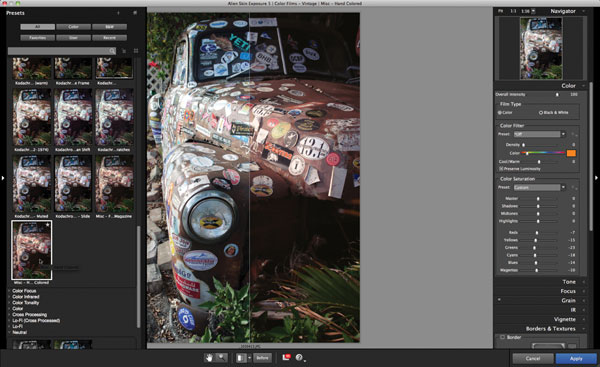The image size is (600, 367).
Task: Expand the Color Tonality preset category
Action: [25, 303]
